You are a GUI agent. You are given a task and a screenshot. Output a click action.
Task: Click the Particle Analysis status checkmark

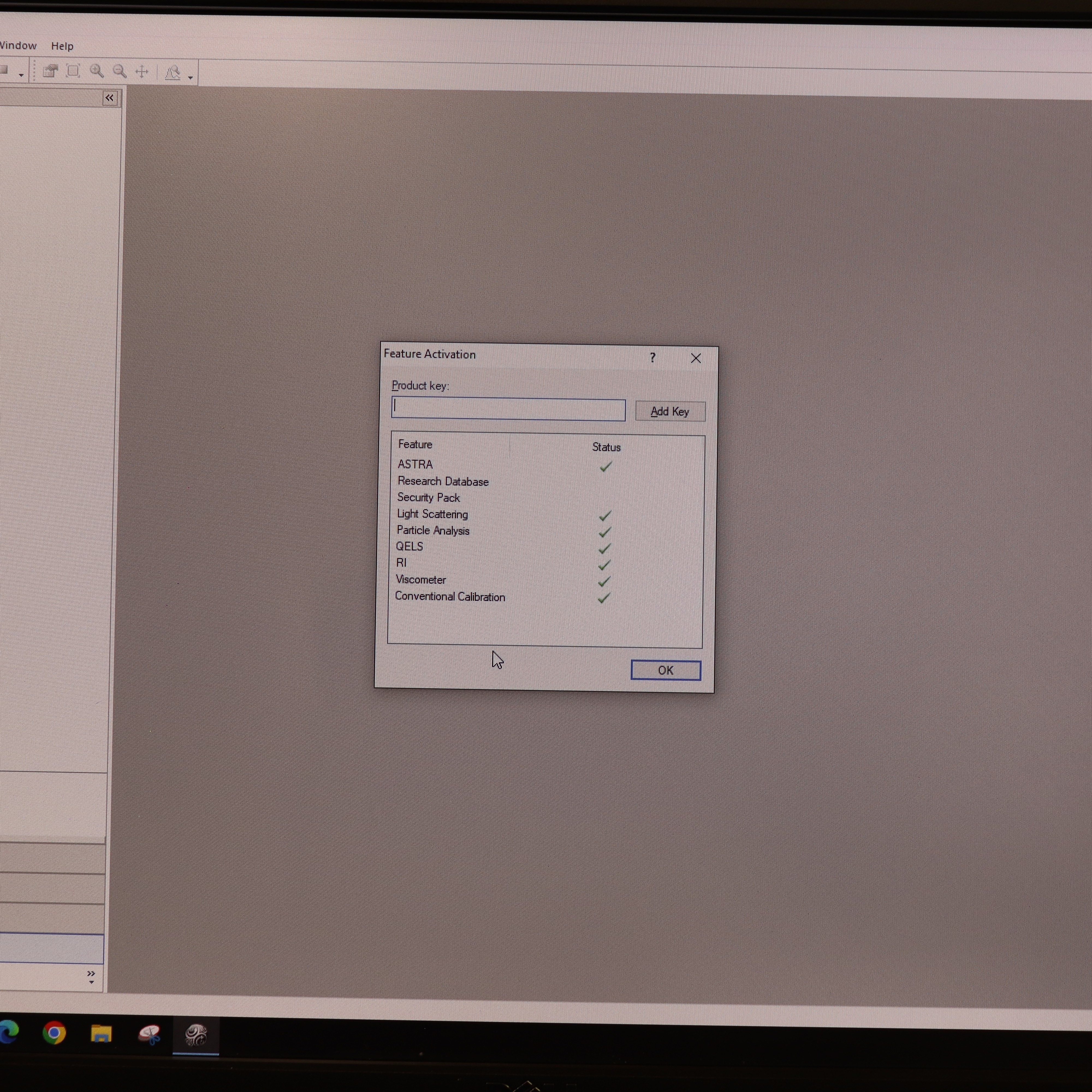(x=605, y=532)
